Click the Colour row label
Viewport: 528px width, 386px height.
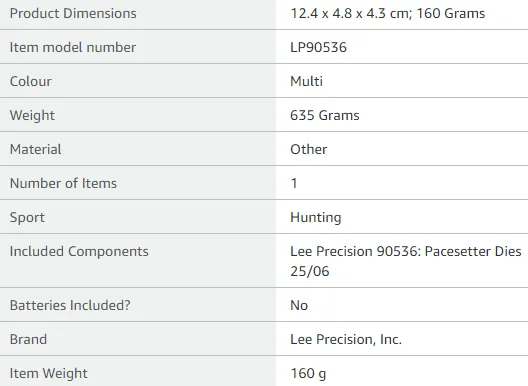click(31, 81)
